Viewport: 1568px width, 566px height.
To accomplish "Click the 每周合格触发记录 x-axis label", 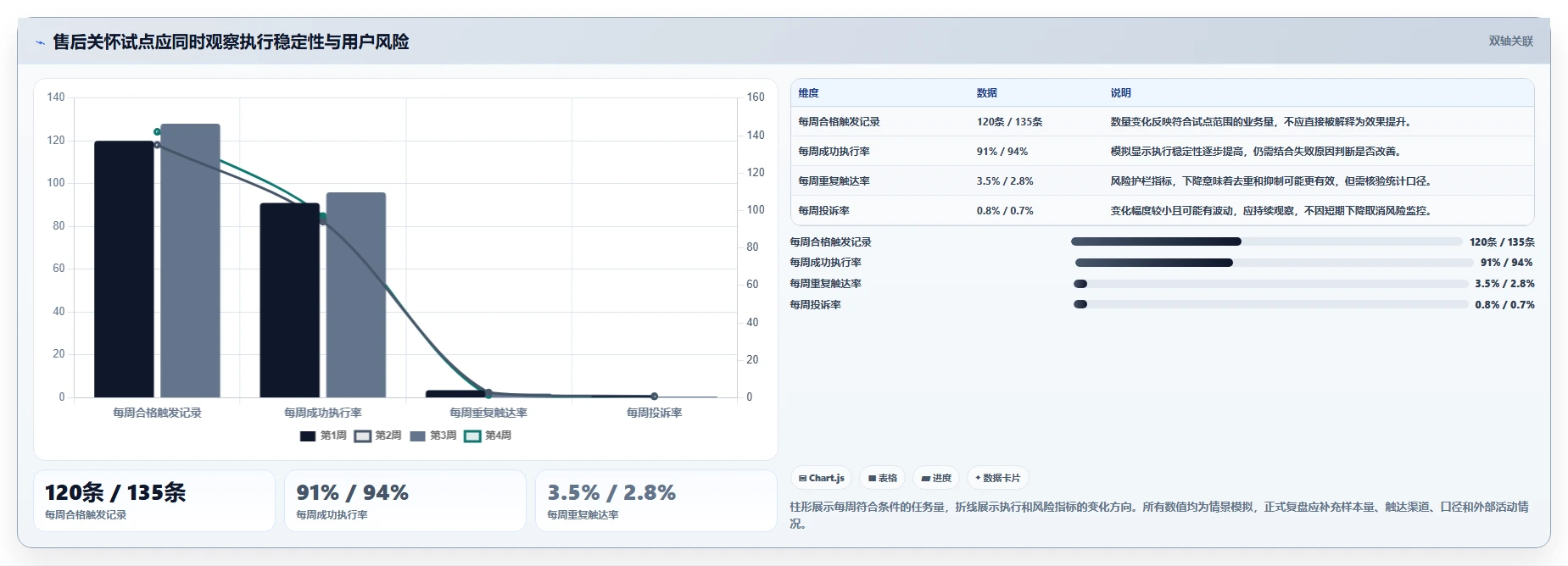I will click(x=157, y=413).
